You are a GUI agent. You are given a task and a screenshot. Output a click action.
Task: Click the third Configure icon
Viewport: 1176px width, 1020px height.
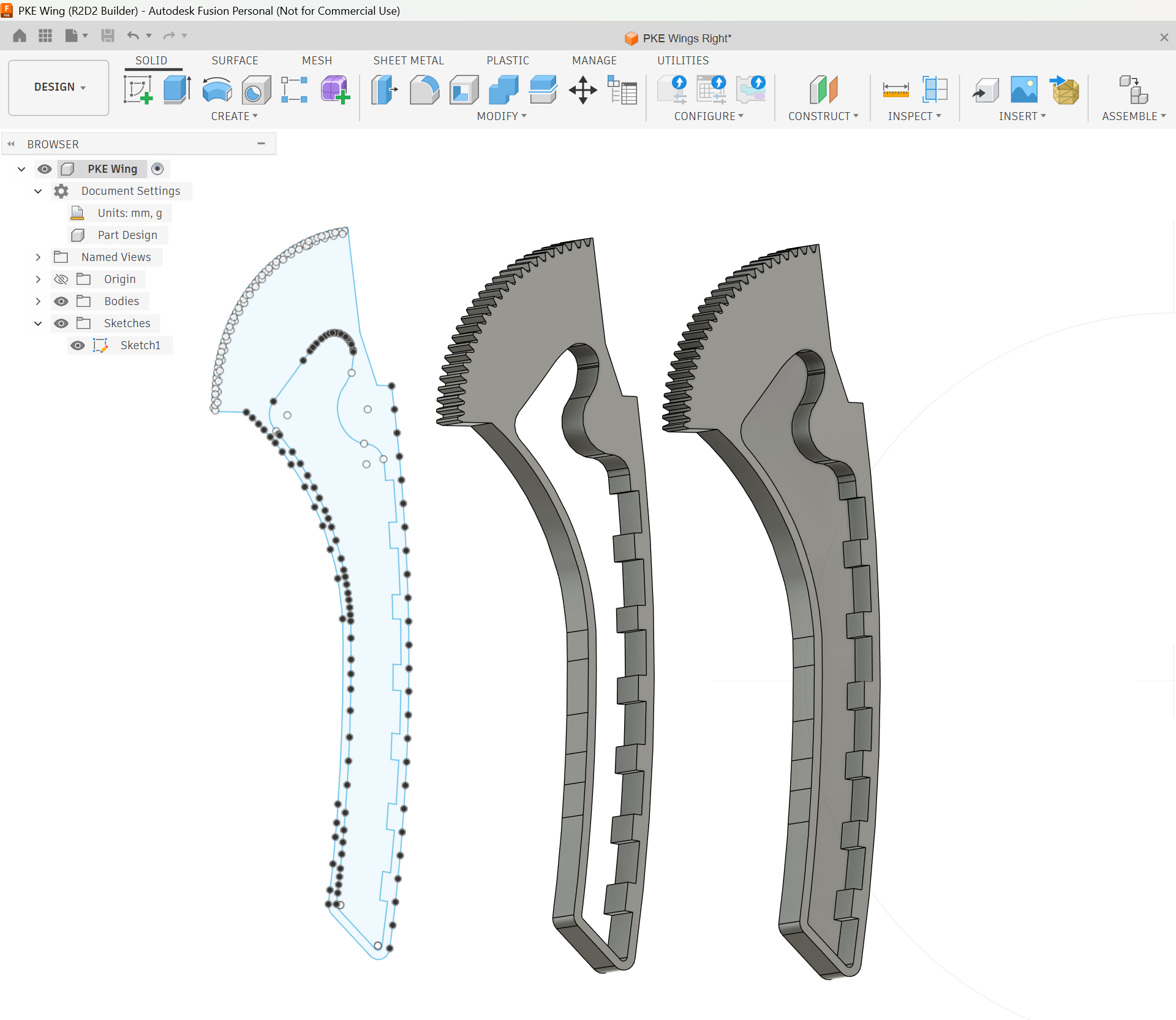pyautogui.click(x=751, y=90)
